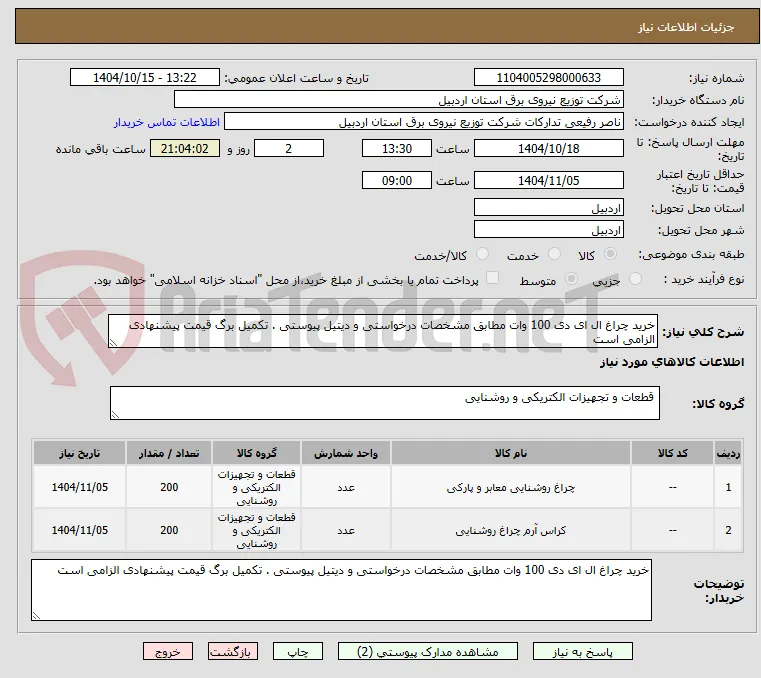
Task: Click quantity 200 in row 2
Action: tap(169, 530)
